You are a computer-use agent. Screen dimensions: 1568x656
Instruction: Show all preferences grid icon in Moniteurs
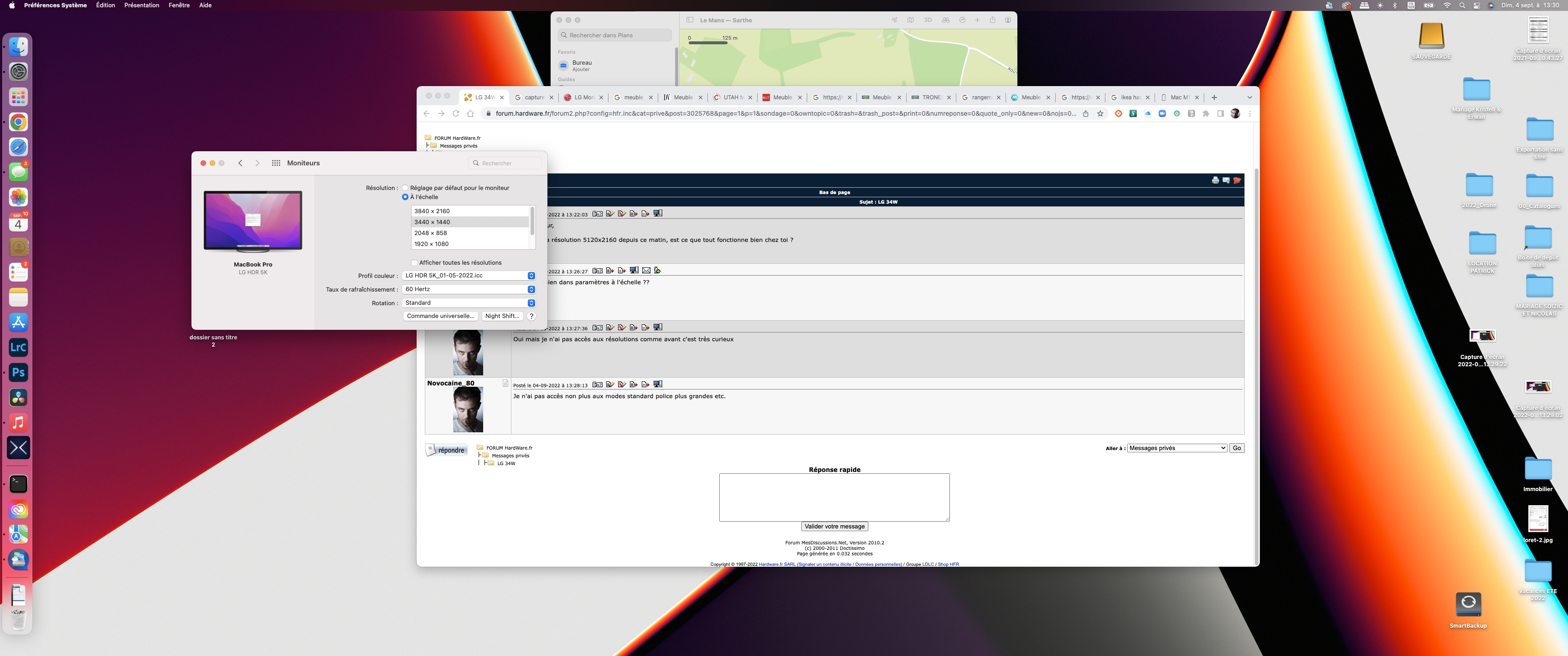coord(276,163)
